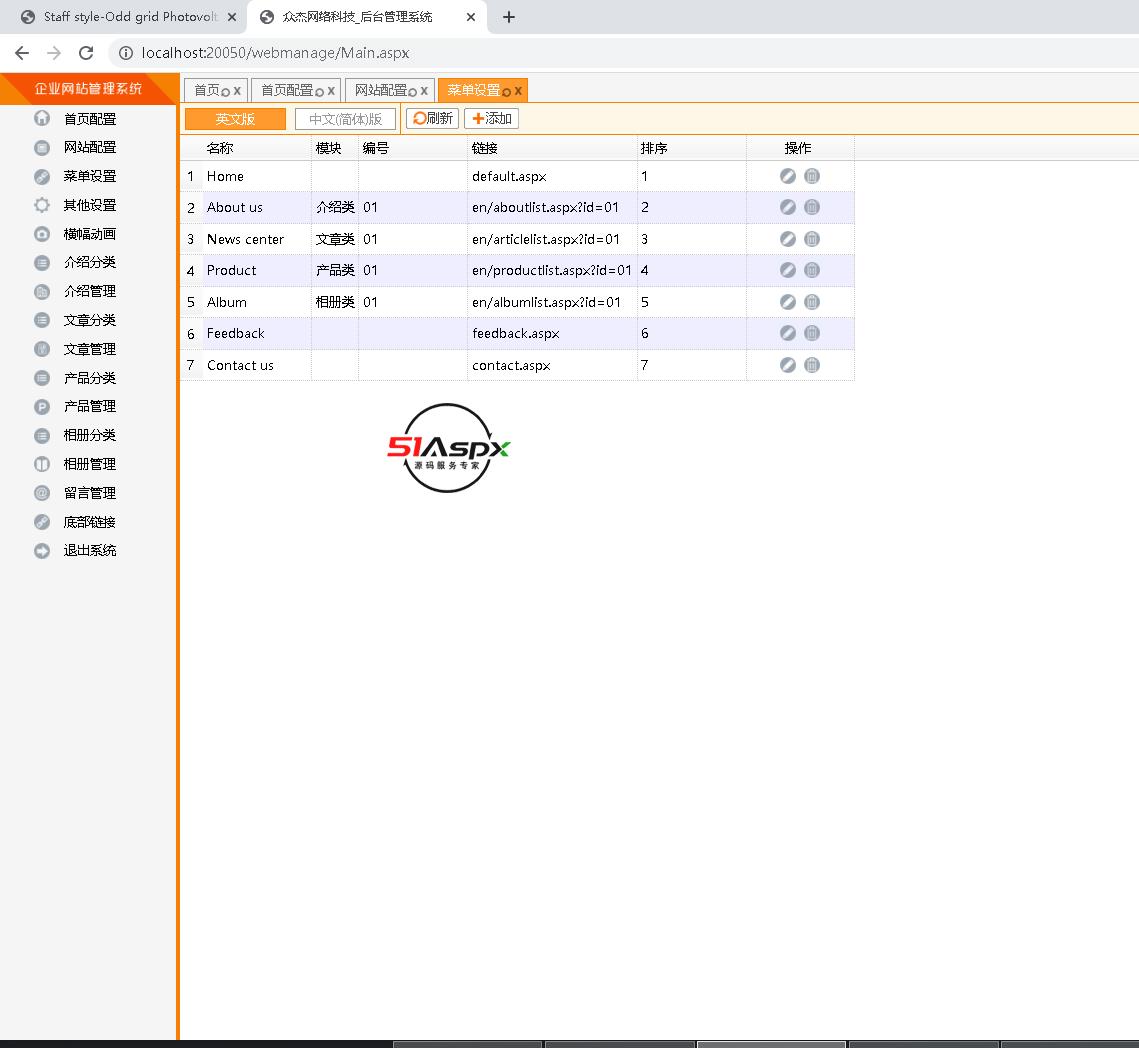Open 产品管理 in the sidebar
This screenshot has height=1048, width=1139.
coord(89,406)
